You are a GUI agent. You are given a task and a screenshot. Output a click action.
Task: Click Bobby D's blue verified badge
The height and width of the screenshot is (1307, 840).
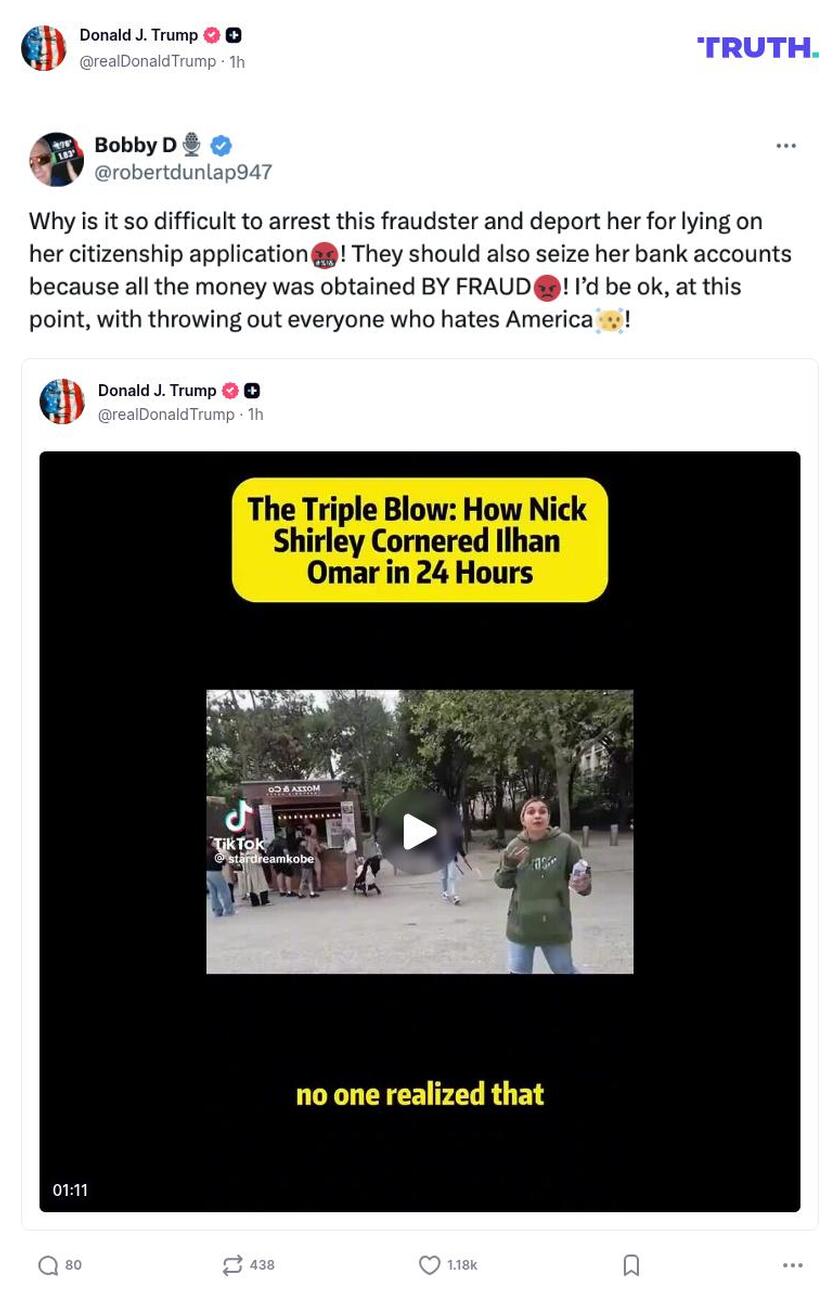tap(221, 146)
